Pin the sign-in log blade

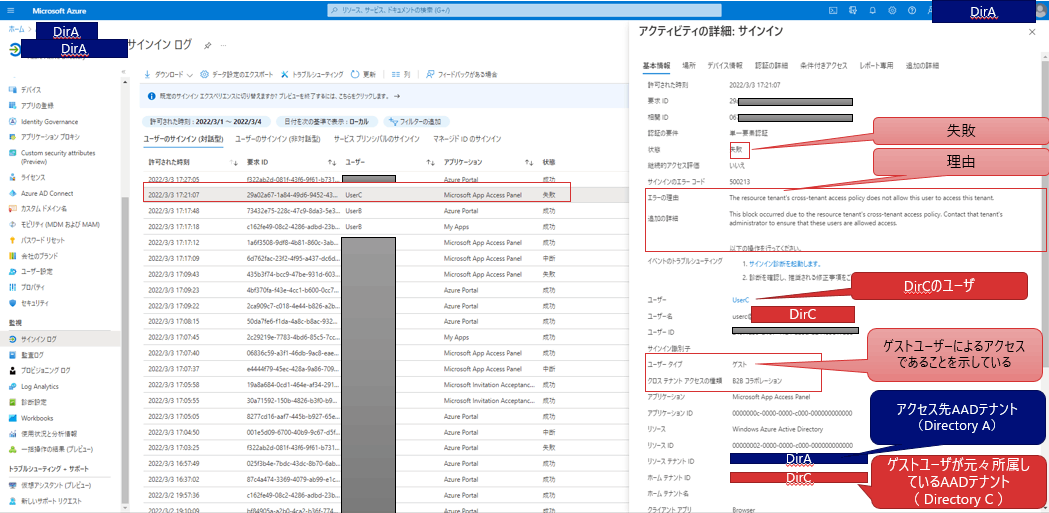208,45
